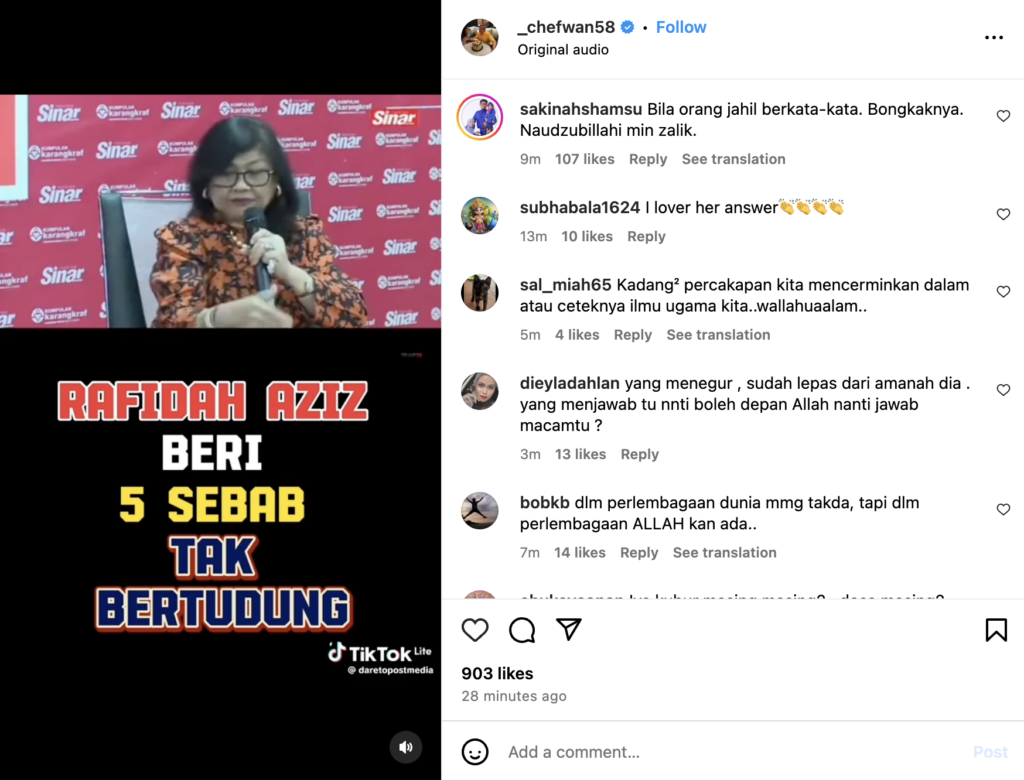Viewport: 1024px width, 780px height.
Task: Like dieyladahlan's comment heart
Action: pyautogui.click(x=1003, y=390)
